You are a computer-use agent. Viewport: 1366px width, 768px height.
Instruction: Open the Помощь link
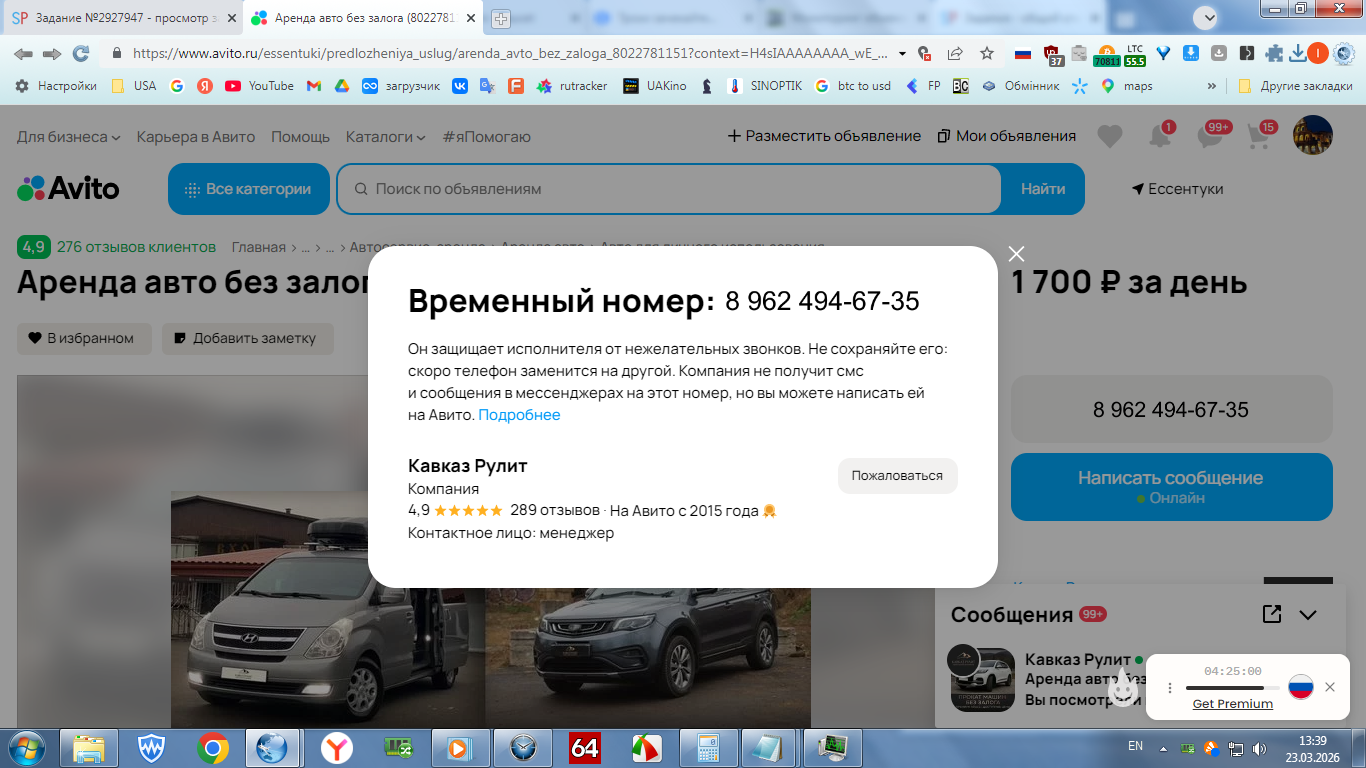point(300,136)
